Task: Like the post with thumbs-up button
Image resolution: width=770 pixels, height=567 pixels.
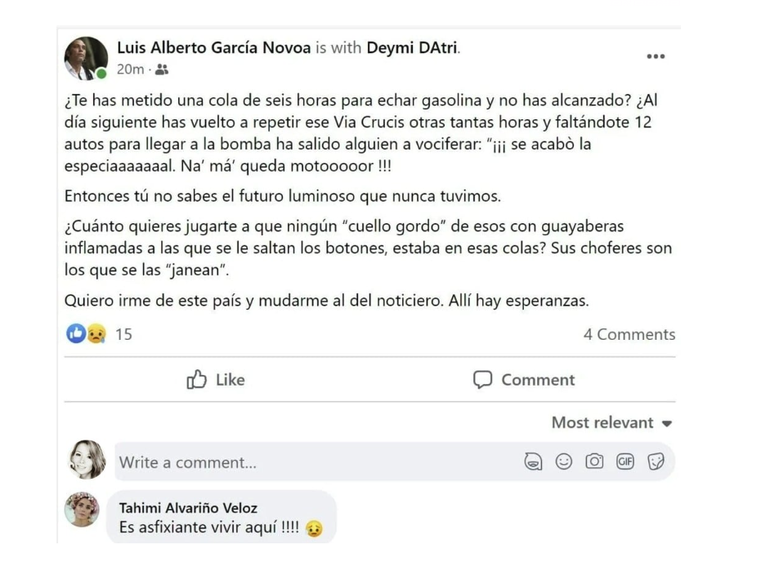Action: click(x=216, y=379)
